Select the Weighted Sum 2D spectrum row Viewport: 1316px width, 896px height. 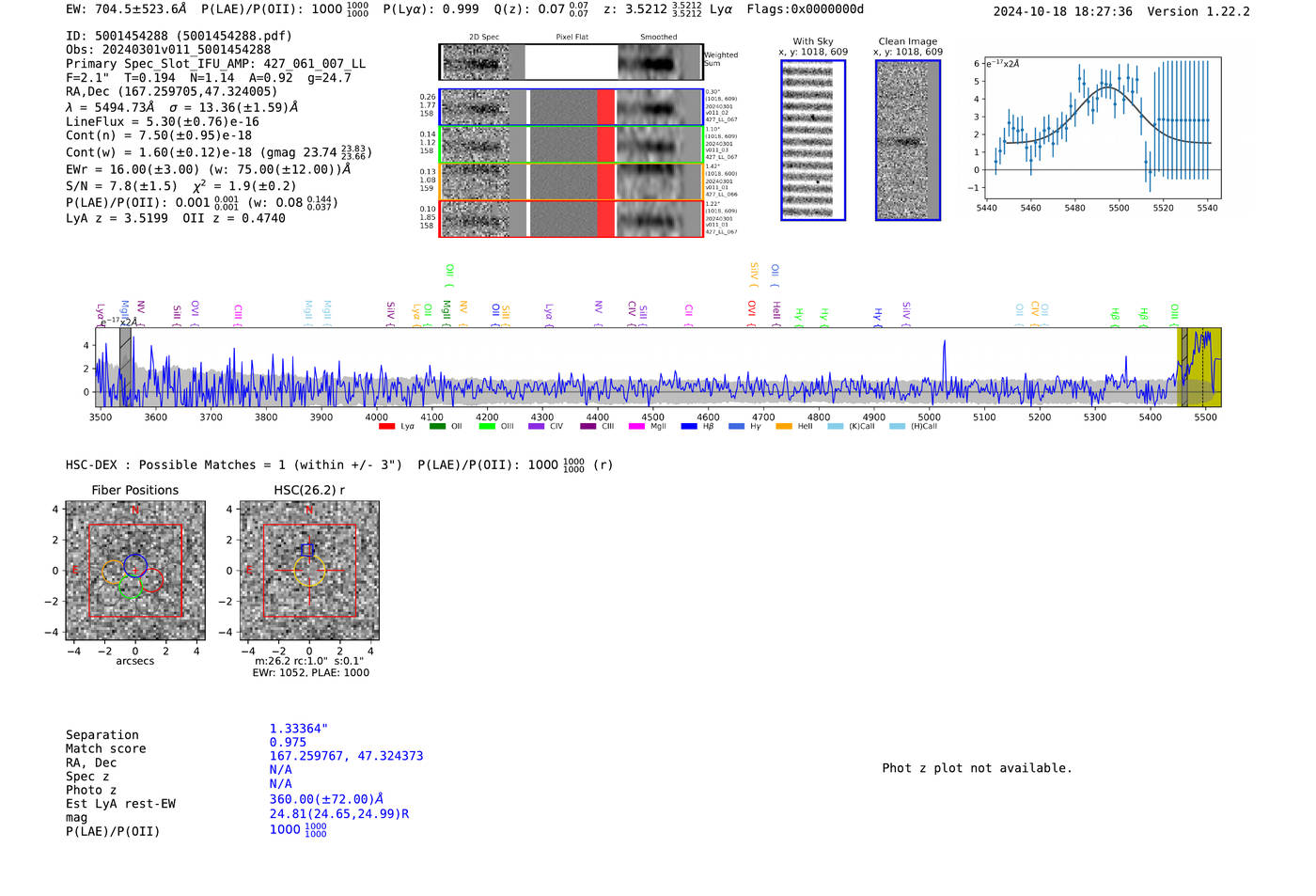click(x=571, y=62)
